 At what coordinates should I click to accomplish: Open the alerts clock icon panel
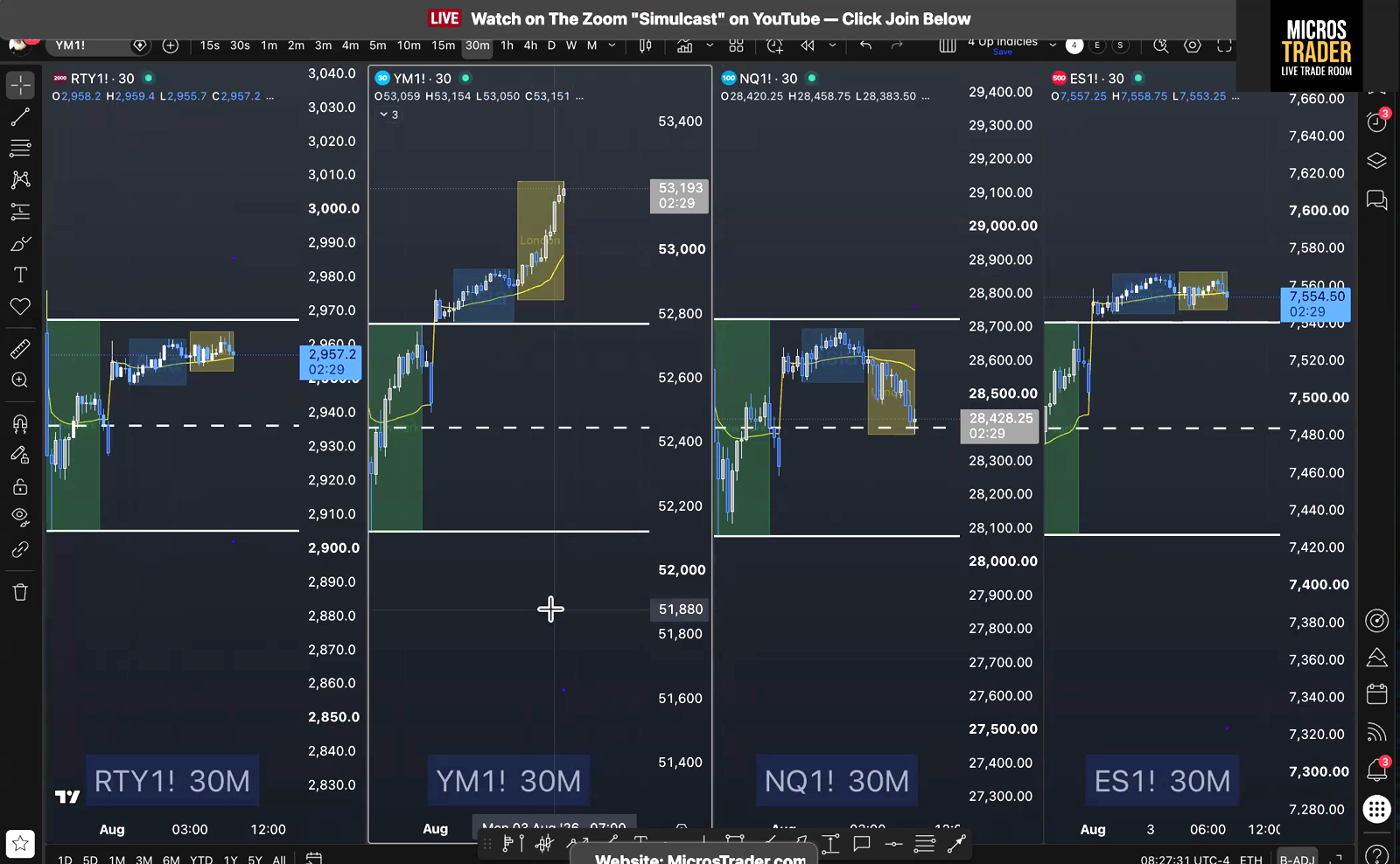pyautogui.click(x=1377, y=122)
